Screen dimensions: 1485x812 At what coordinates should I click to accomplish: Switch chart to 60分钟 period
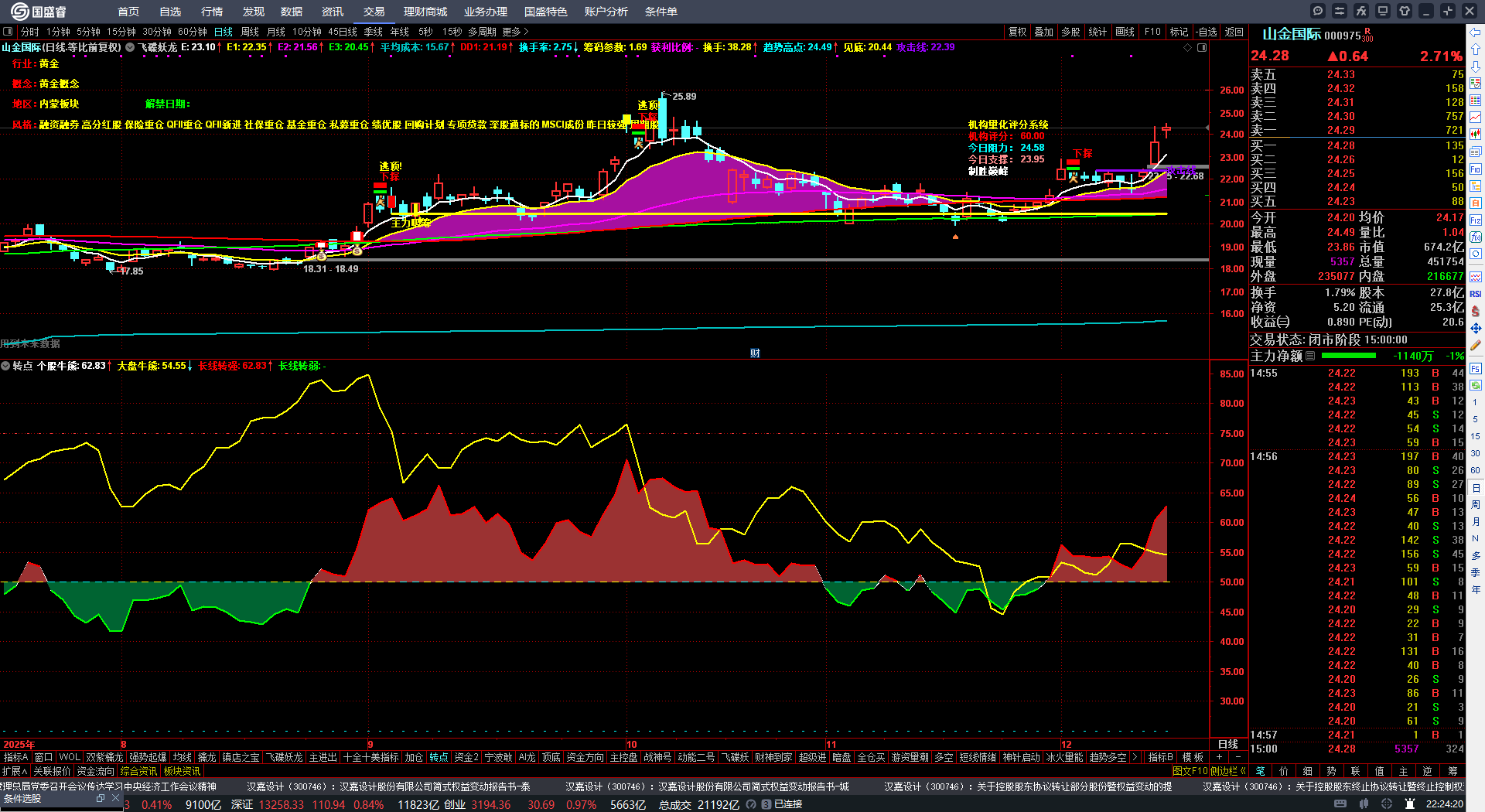coord(193,32)
